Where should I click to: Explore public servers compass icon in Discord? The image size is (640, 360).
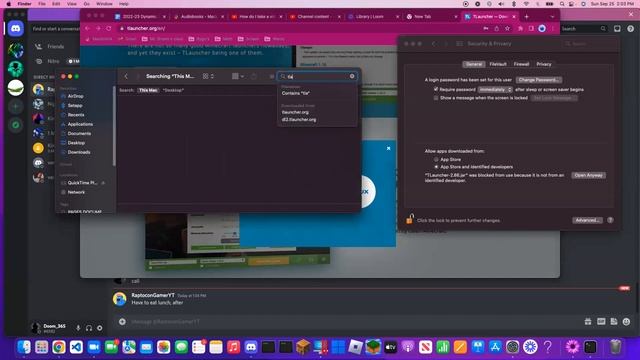click(16, 125)
